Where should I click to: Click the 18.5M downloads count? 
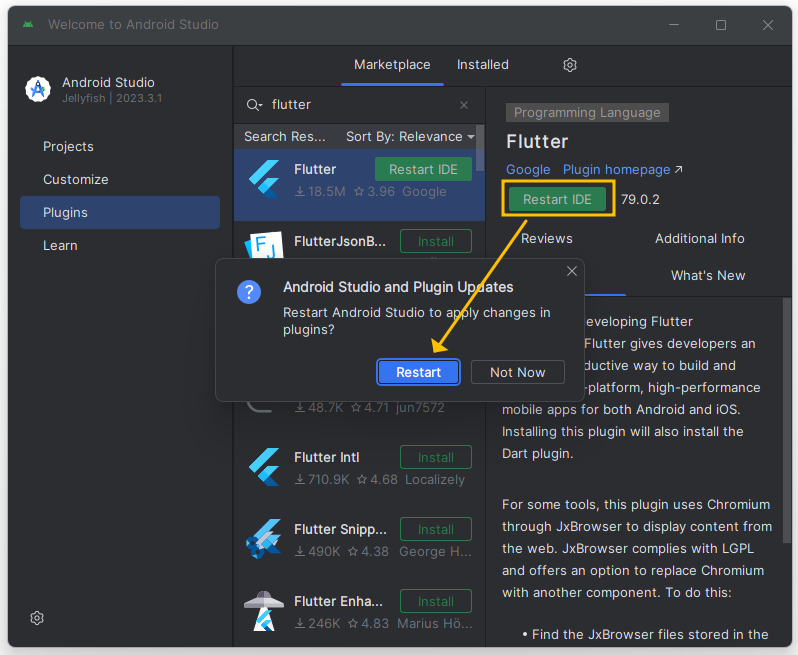(x=320, y=192)
